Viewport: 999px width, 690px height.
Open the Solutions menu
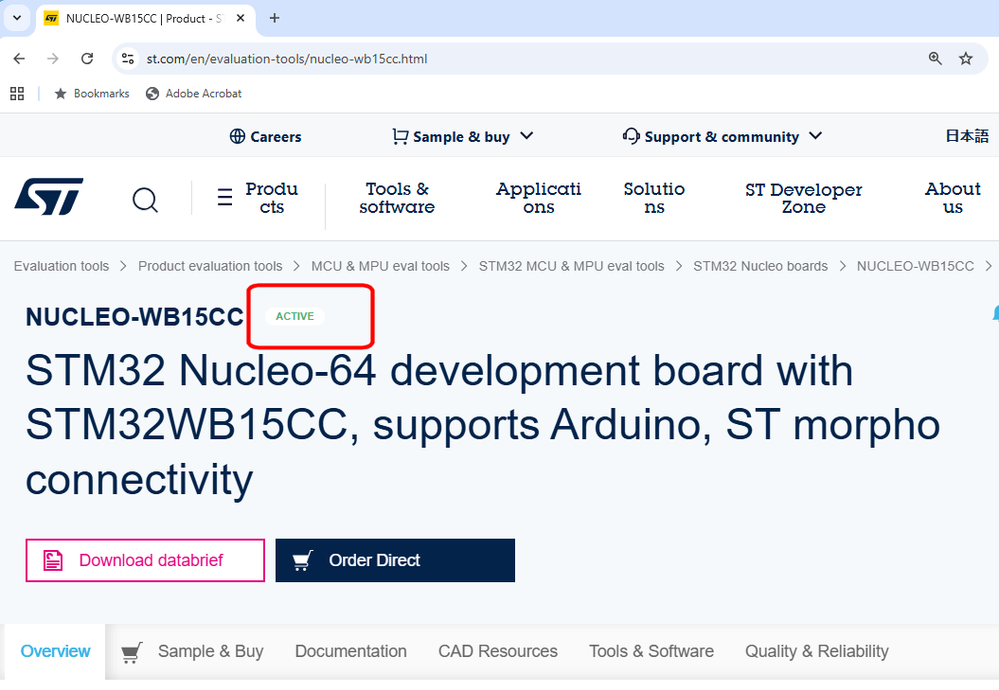pyautogui.click(x=654, y=198)
